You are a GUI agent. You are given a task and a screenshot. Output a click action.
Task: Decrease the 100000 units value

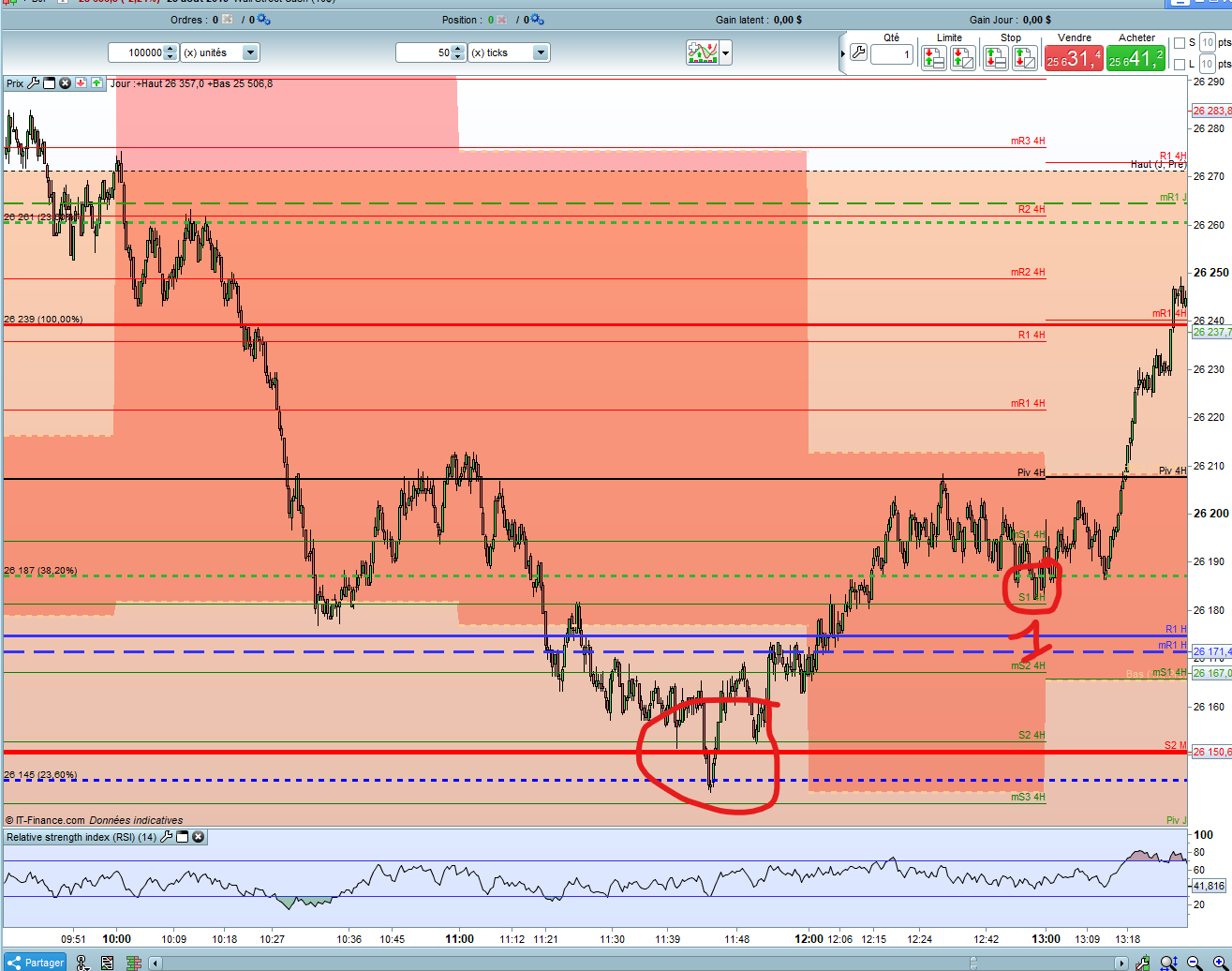click(x=171, y=57)
